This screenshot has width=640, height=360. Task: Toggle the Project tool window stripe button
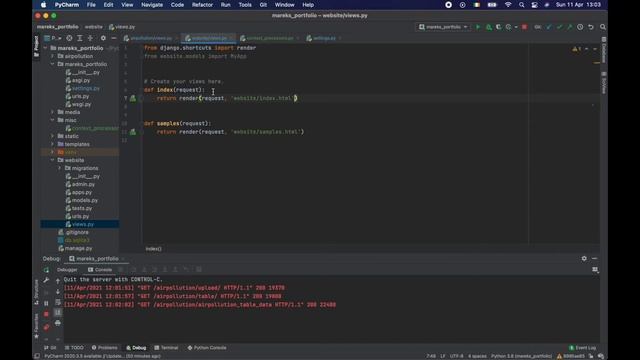coord(36,46)
